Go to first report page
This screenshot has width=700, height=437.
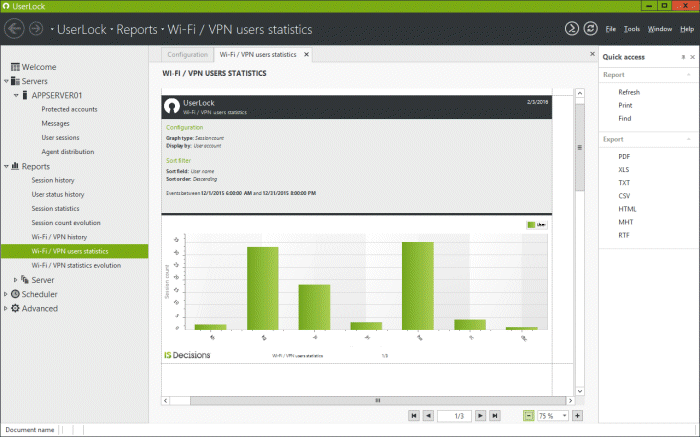414,416
